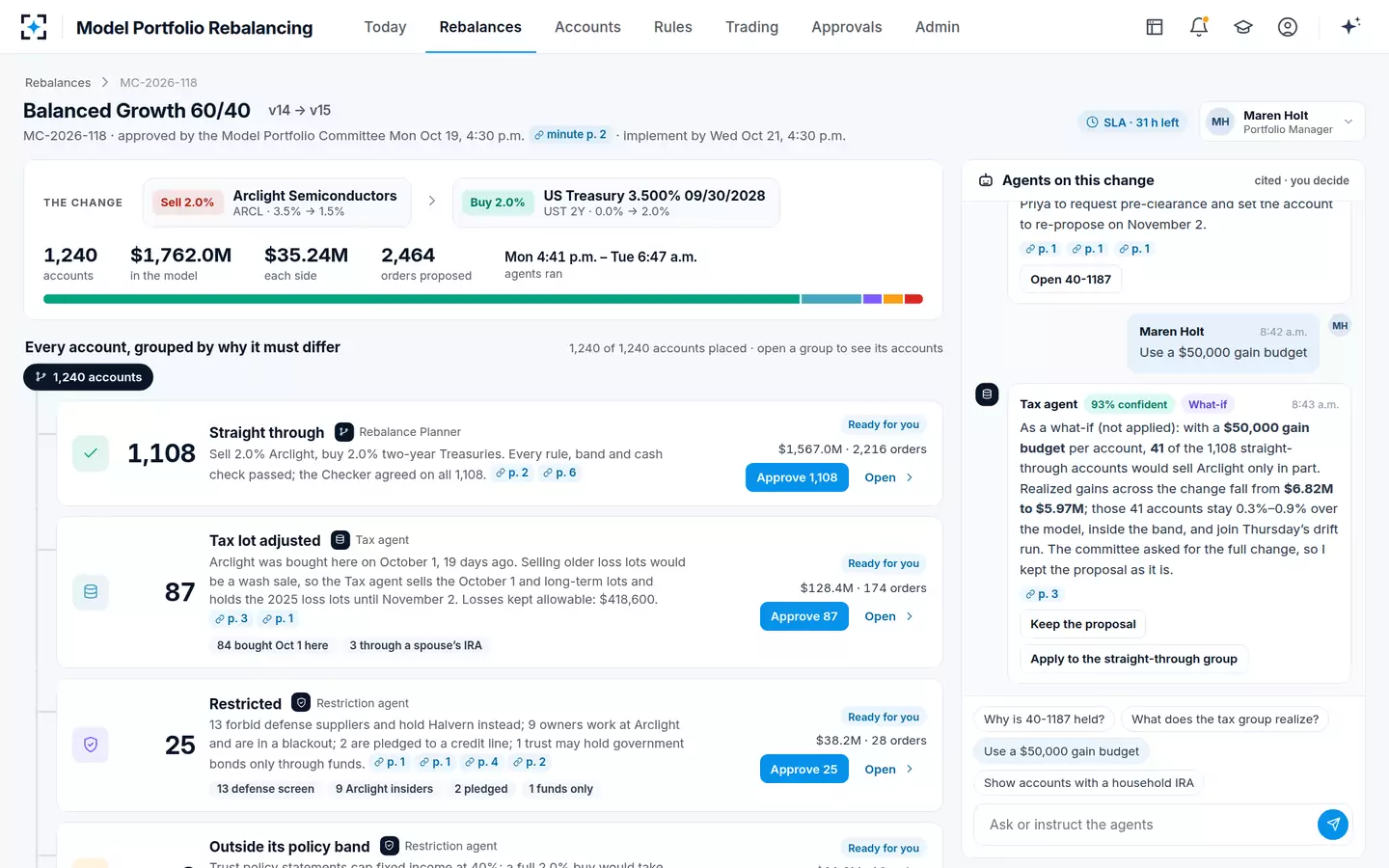Click Rebalances breadcrumb link
Image resolution: width=1389 pixels, height=868 pixels.
tap(58, 83)
